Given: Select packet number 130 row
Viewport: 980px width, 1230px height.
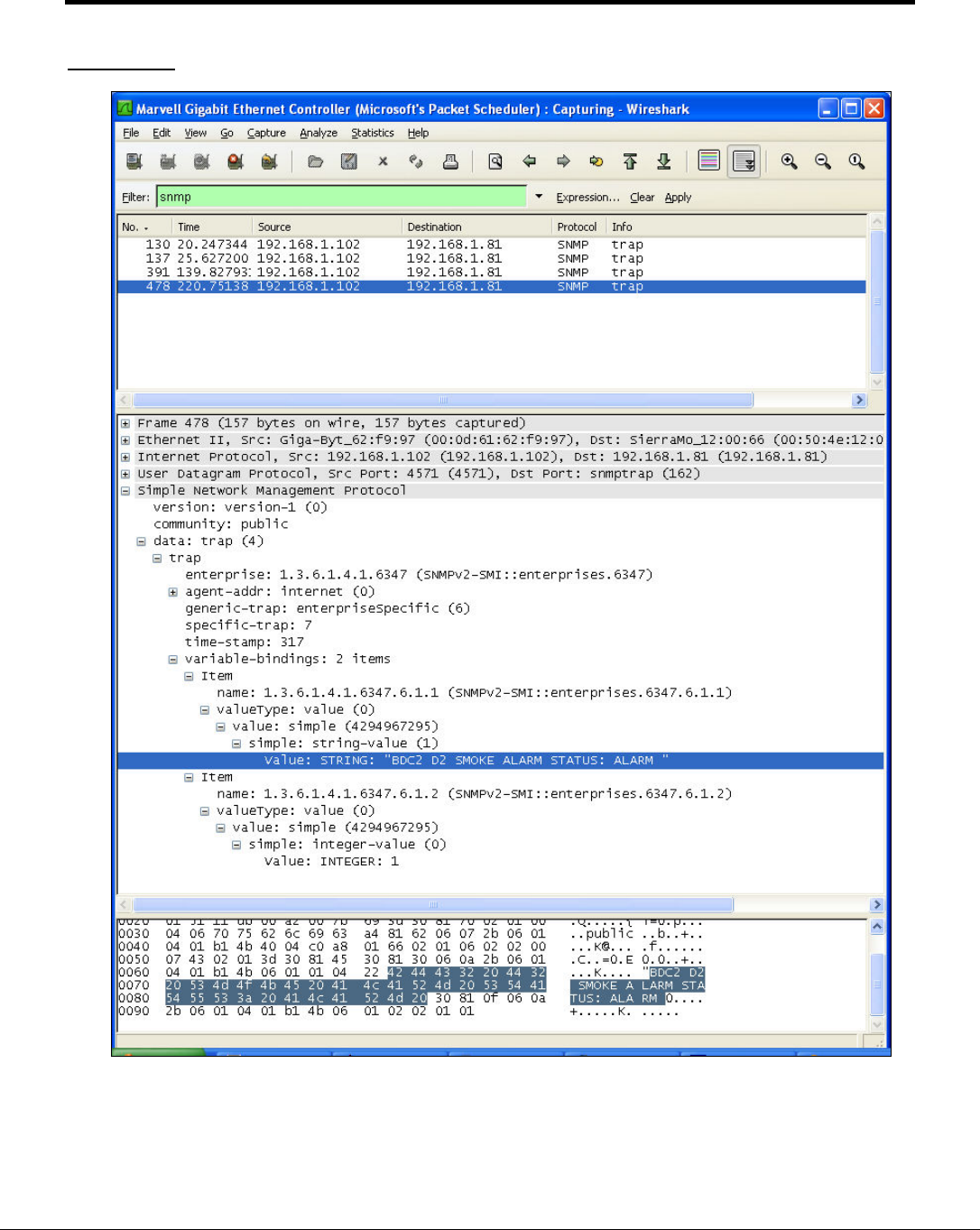Looking at the screenshot, I should click(492, 245).
